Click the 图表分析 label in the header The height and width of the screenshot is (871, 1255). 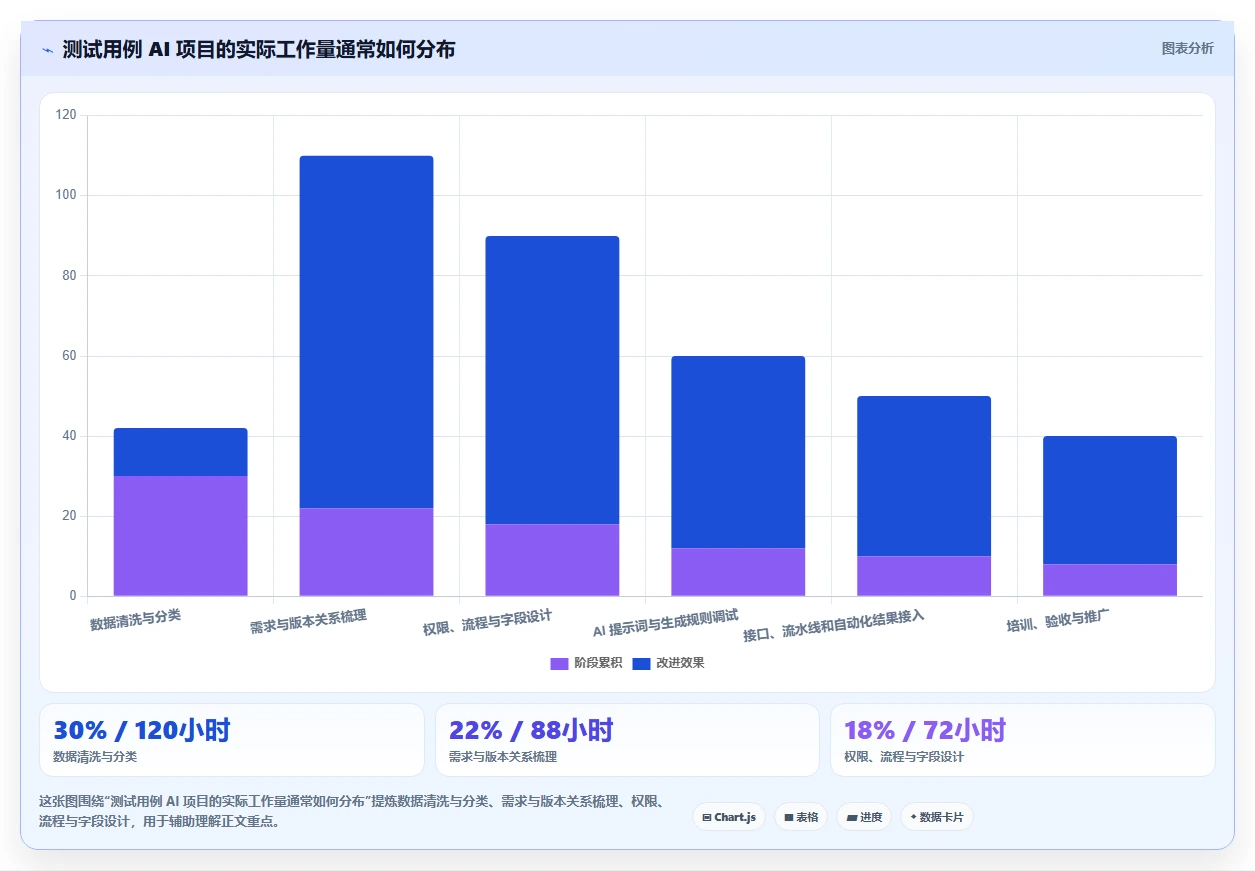coord(1188,48)
